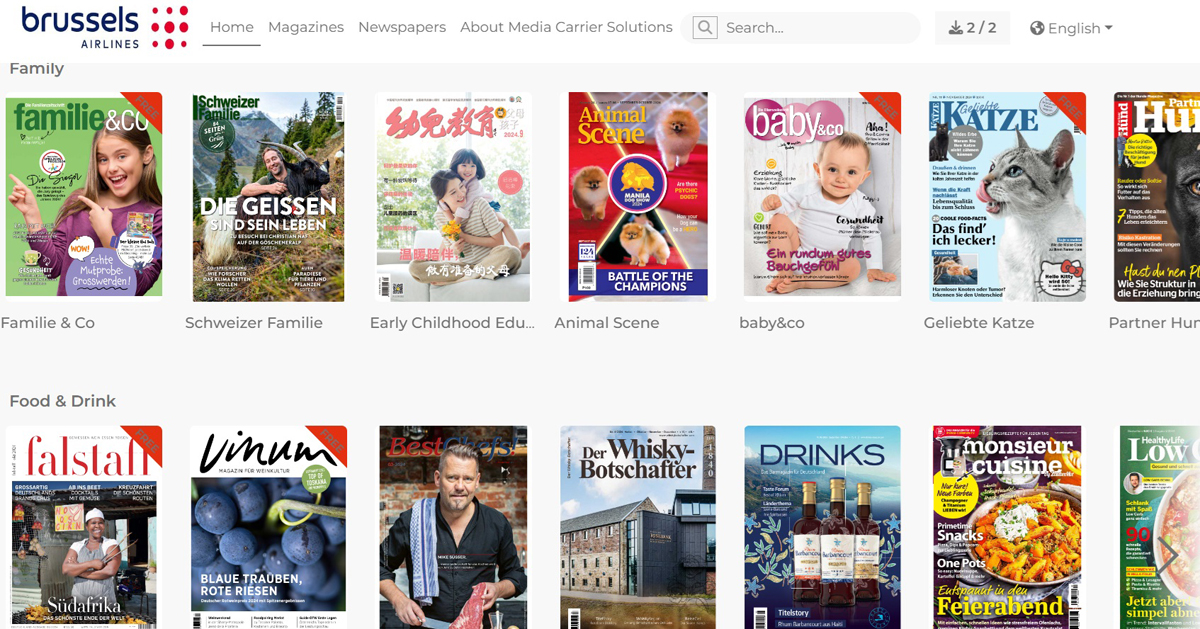Select the Schweizer Familie cover
Viewport: 1200px width, 629px height.
pyautogui.click(x=268, y=197)
